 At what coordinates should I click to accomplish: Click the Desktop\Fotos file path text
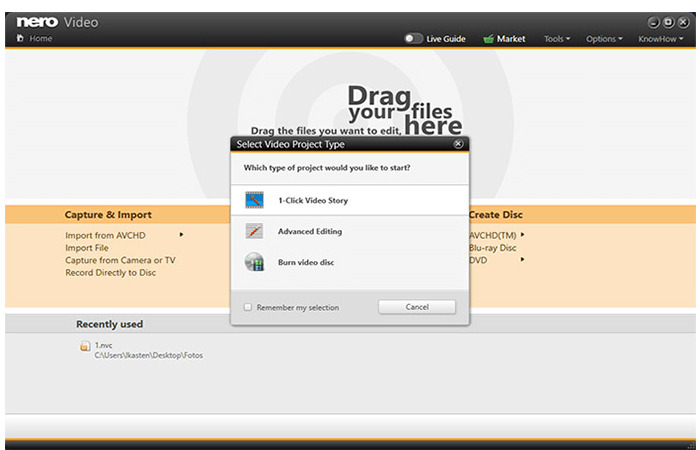point(148,355)
